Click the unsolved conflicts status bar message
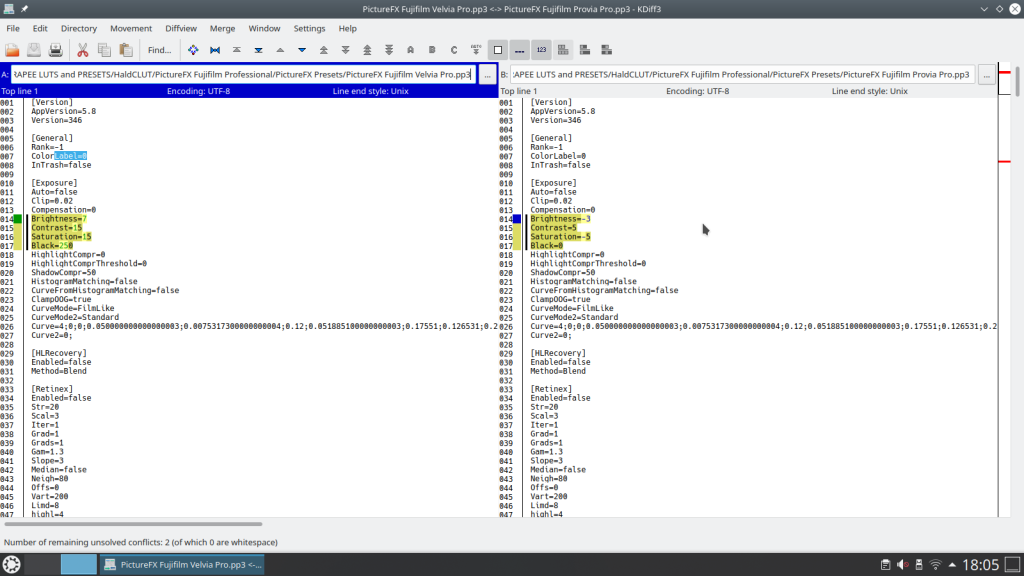This screenshot has width=1024, height=576. click(140, 542)
